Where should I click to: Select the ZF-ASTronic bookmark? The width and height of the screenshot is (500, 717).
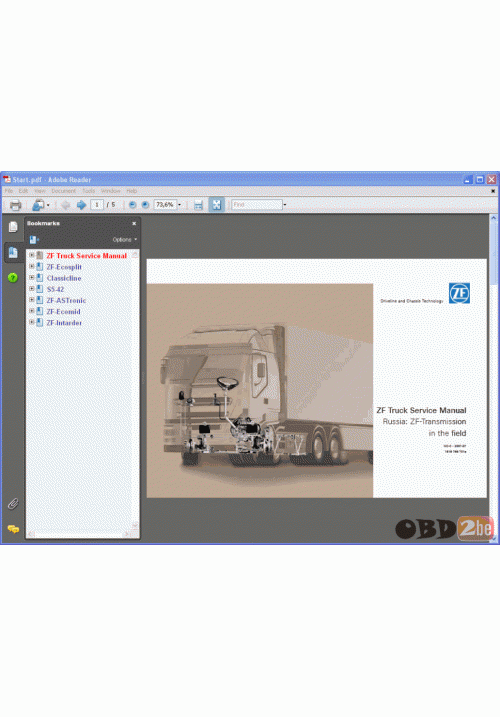tap(66, 300)
